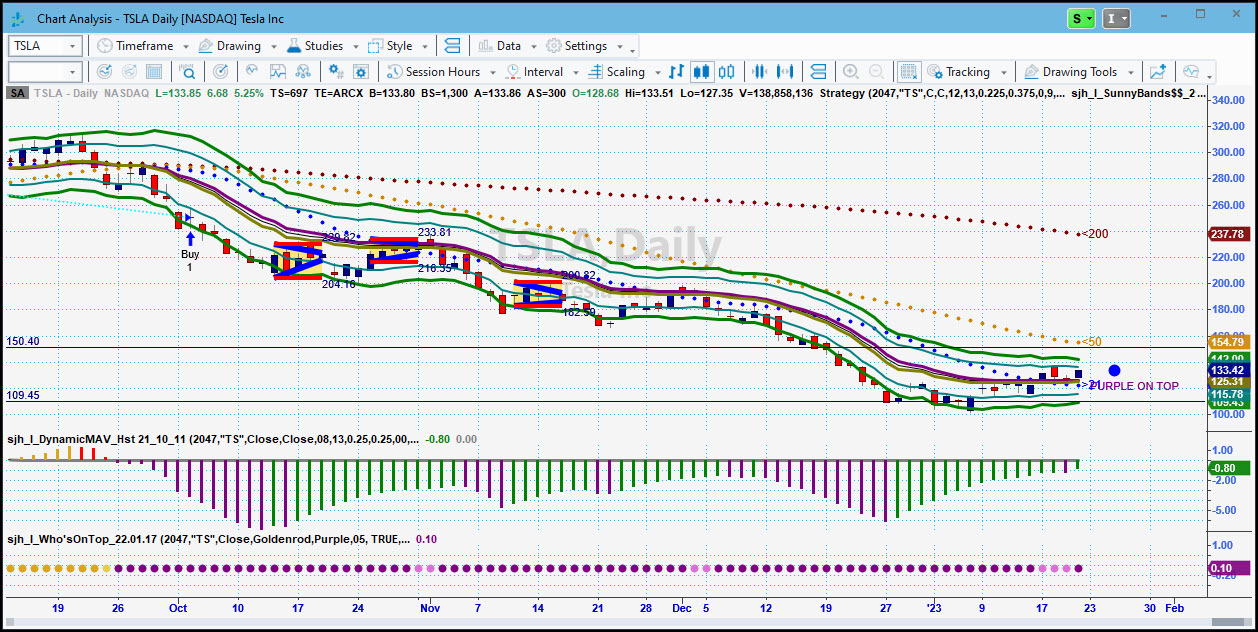This screenshot has width=1258, height=632.
Task: Click the Studies flask icon
Action: 294,46
